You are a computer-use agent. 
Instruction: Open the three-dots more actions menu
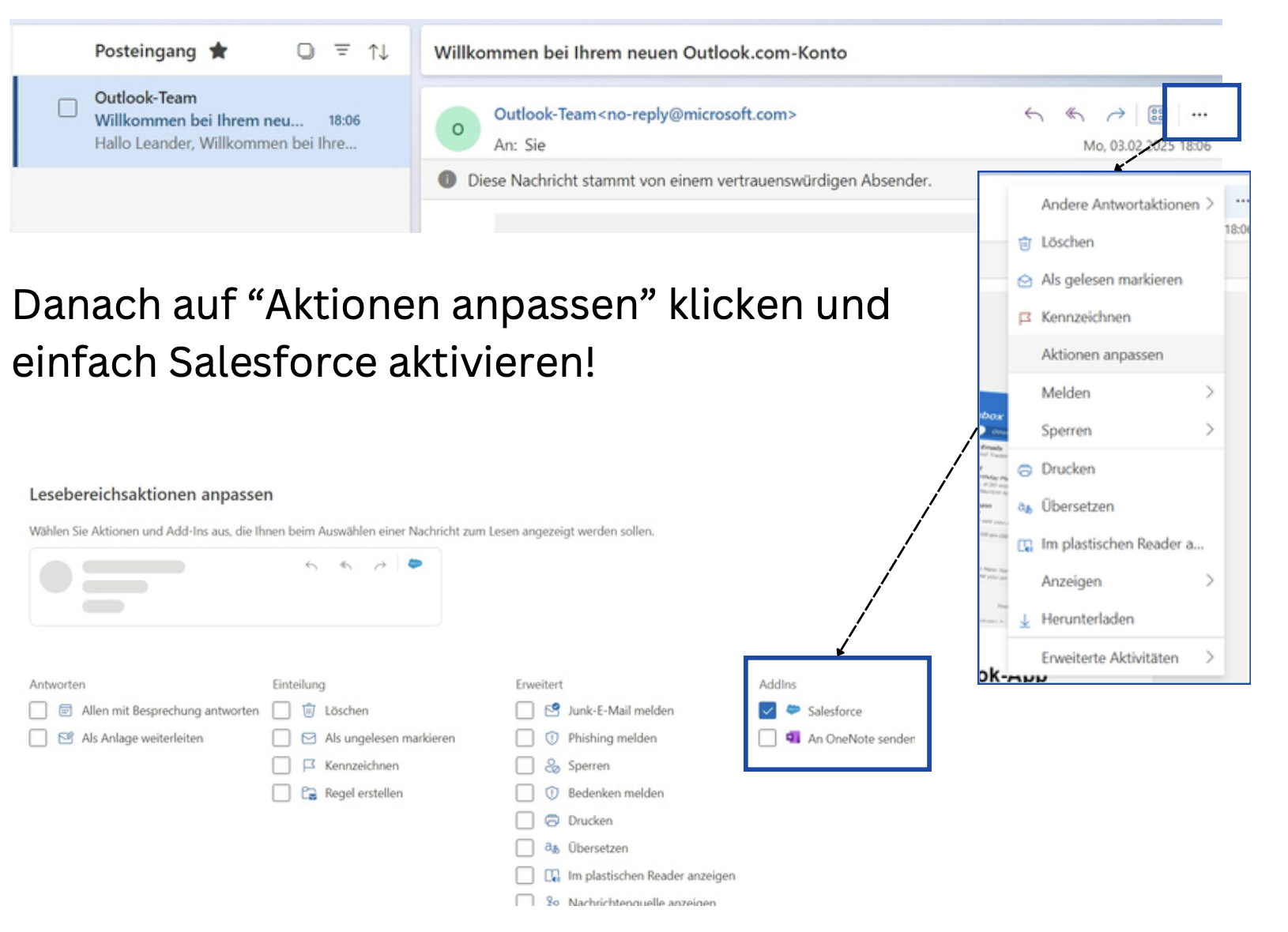coord(1199,115)
